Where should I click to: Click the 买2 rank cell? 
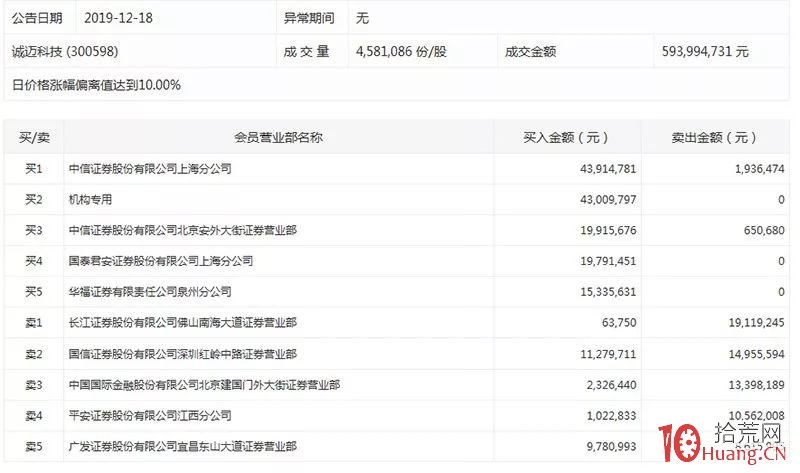click(34, 200)
